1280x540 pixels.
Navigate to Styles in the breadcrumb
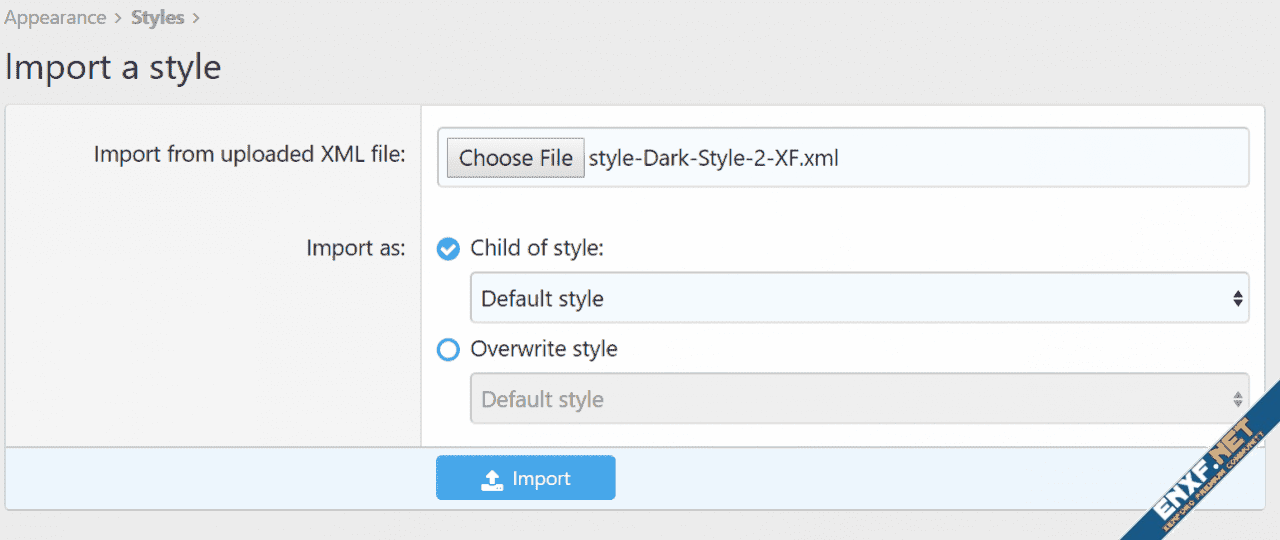[157, 18]
